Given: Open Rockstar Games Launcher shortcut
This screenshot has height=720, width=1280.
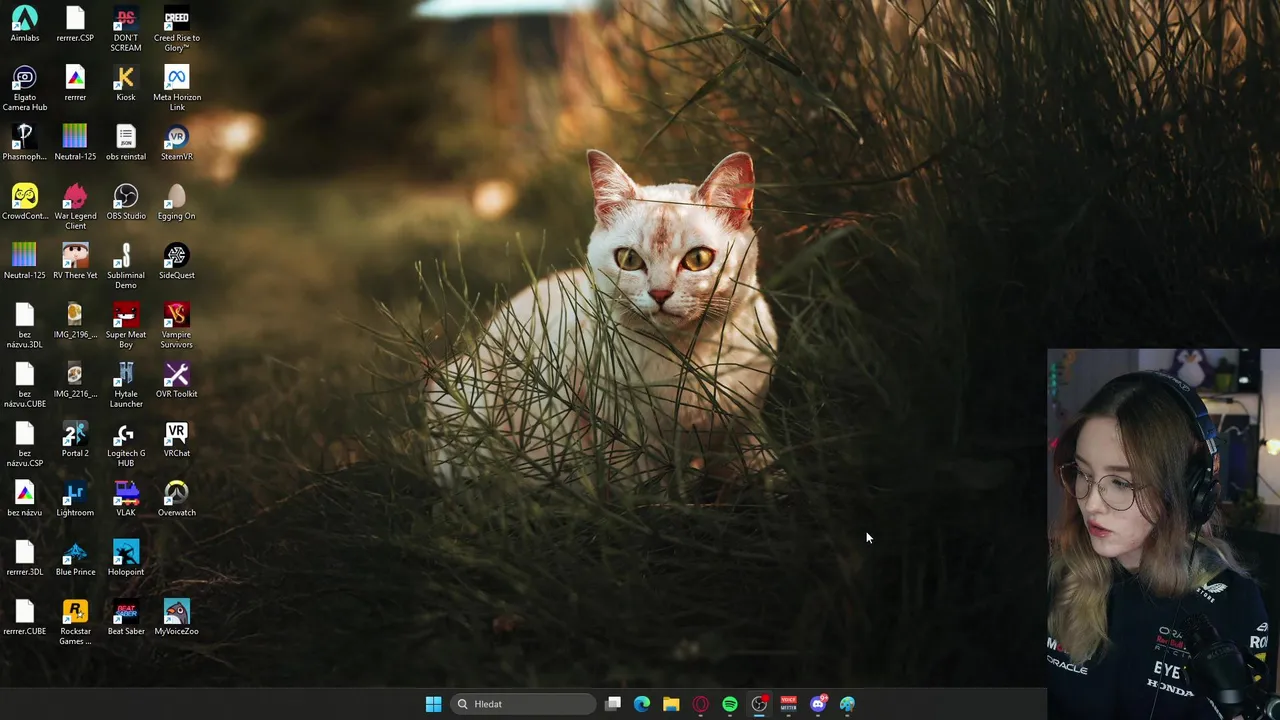Looking at the screenshot, I should point(75,623).
